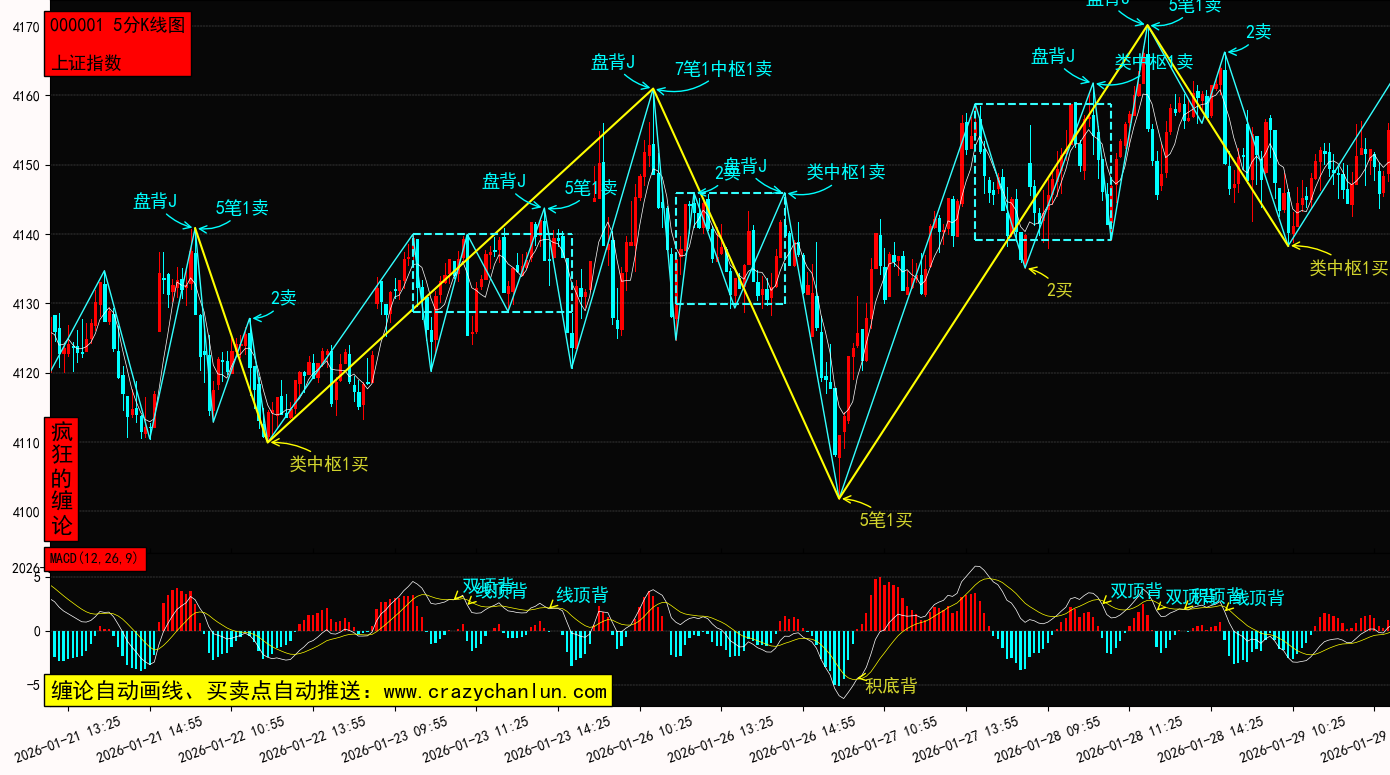Click the 000001 5分K线图 title label
Image resolution: width=1390 pixels, height=775 pixels.
[x=118, y=26]
